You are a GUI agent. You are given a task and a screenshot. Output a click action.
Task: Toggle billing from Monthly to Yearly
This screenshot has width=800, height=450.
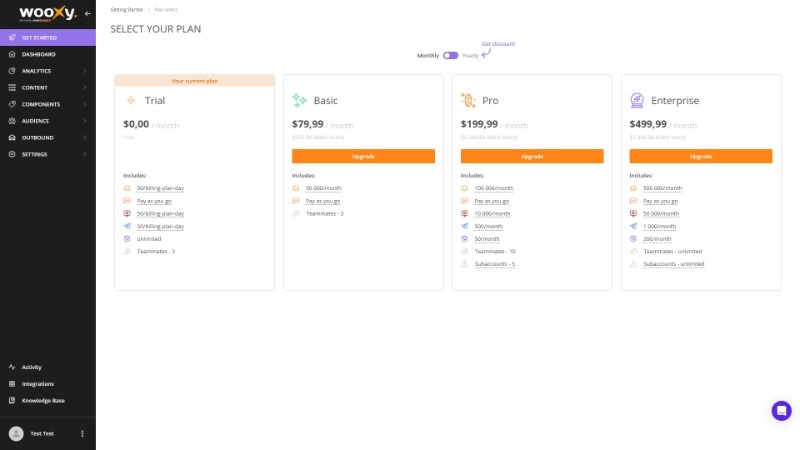coord(450,55)
